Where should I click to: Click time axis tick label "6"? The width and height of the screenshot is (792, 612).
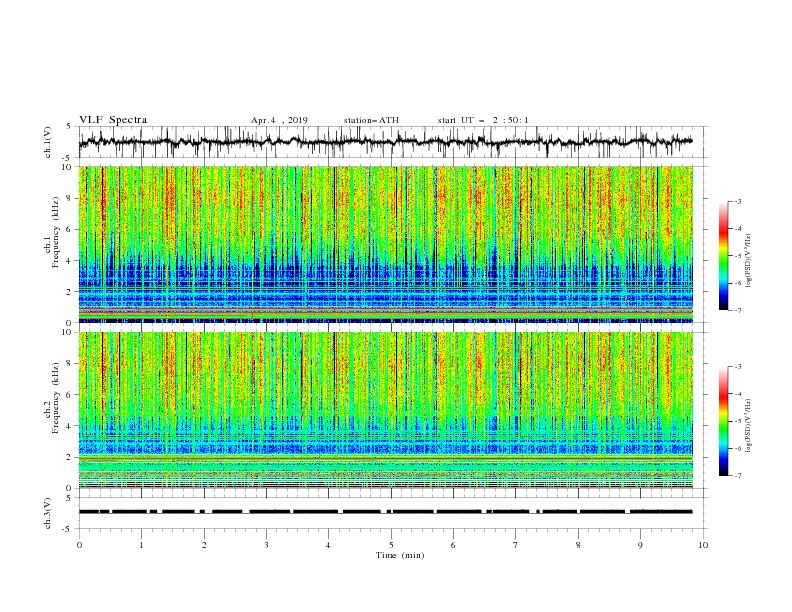coord(453,545)
